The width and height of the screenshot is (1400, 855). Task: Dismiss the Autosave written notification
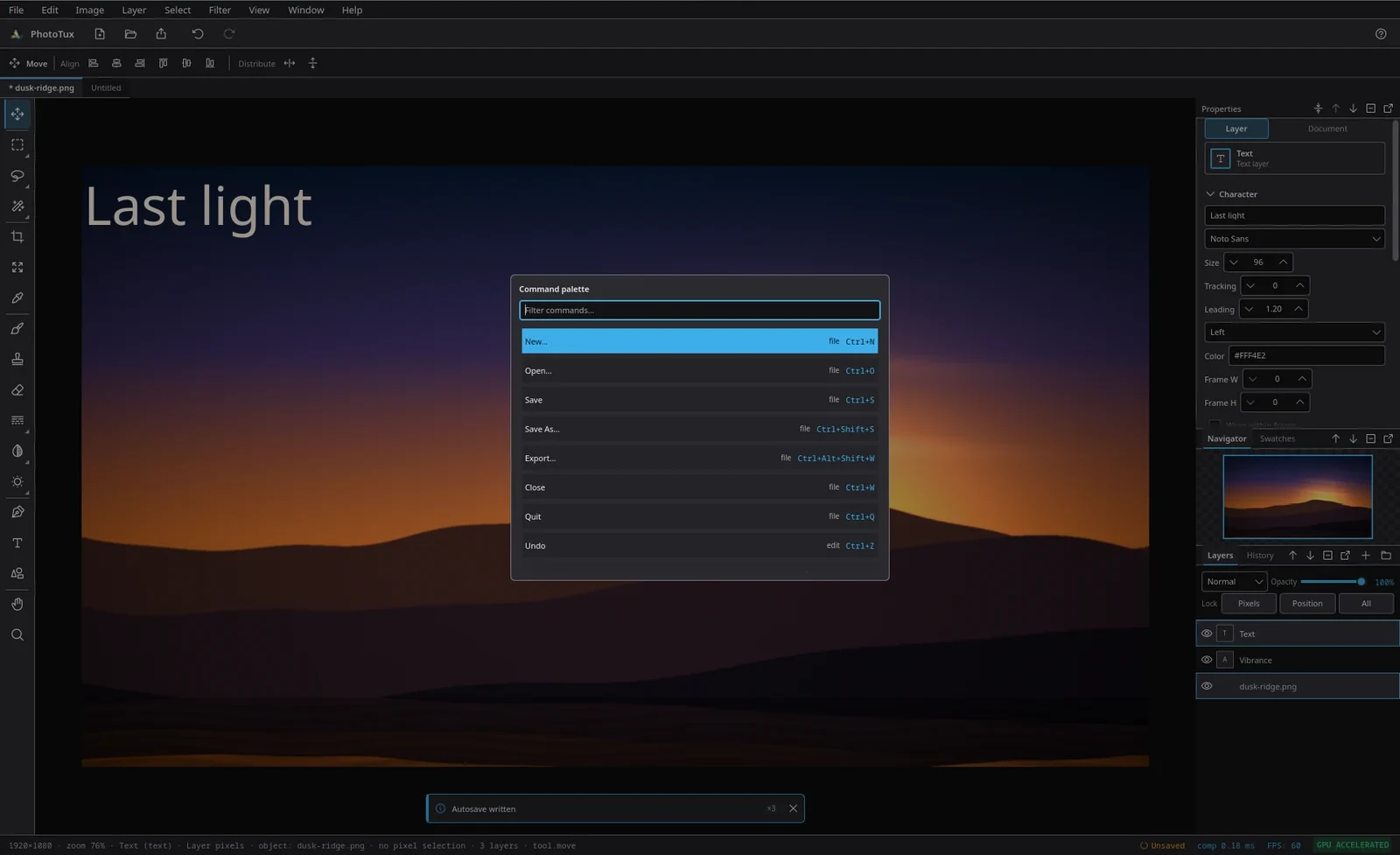(793, 809)
